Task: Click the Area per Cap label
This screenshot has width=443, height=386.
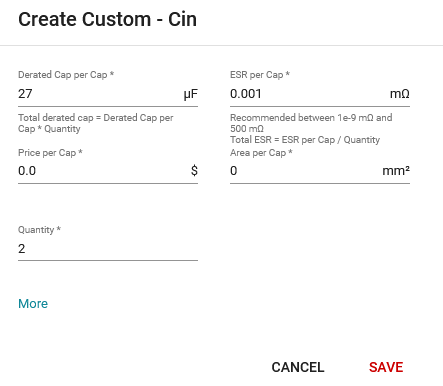Action: (x=261, y=153)
